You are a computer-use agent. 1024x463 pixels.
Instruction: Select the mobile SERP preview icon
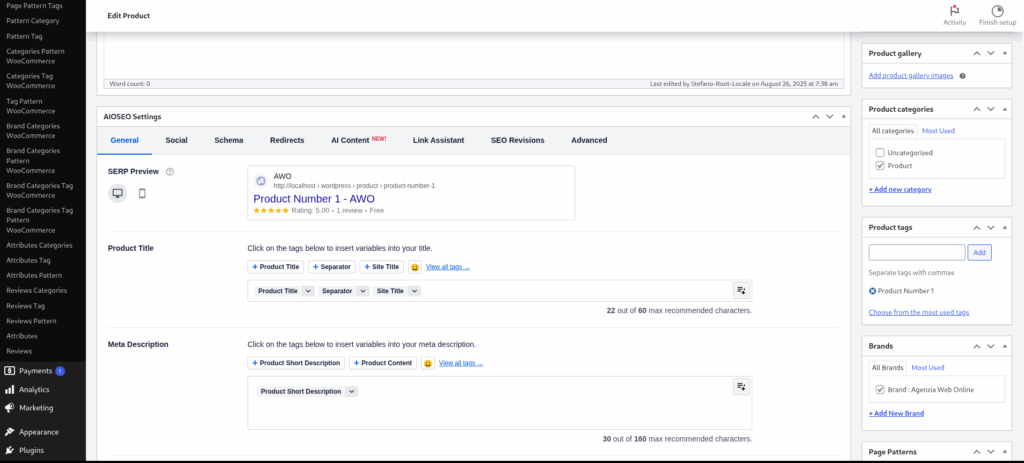(142, 193)
